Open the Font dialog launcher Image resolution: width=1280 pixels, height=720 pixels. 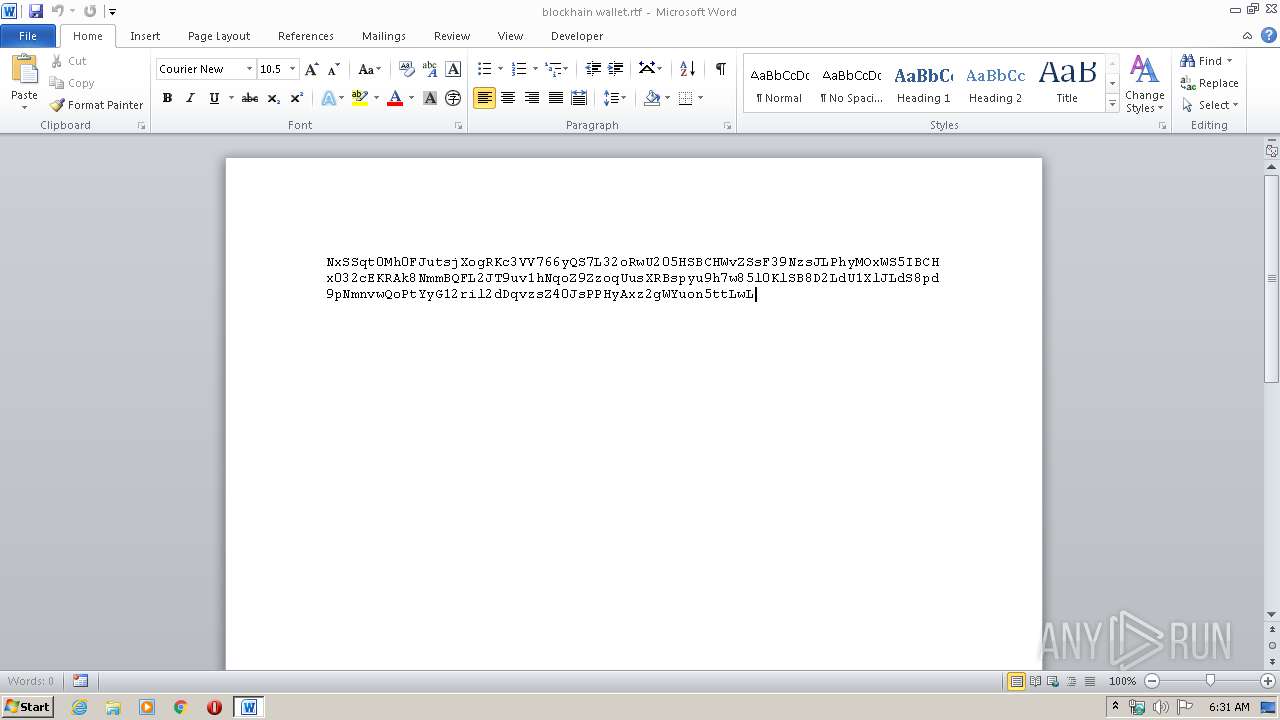(458, 126)
